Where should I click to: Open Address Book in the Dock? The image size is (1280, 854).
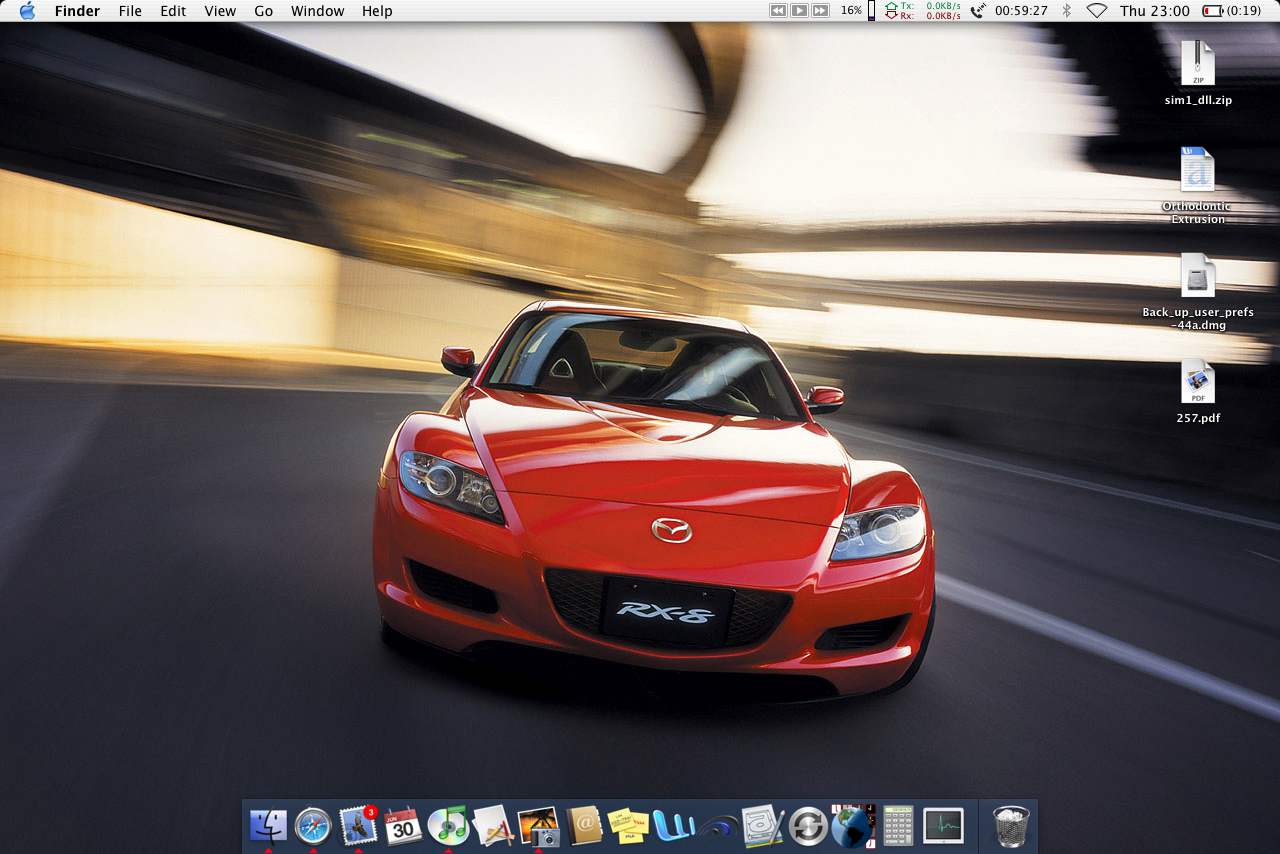(584, 826)
